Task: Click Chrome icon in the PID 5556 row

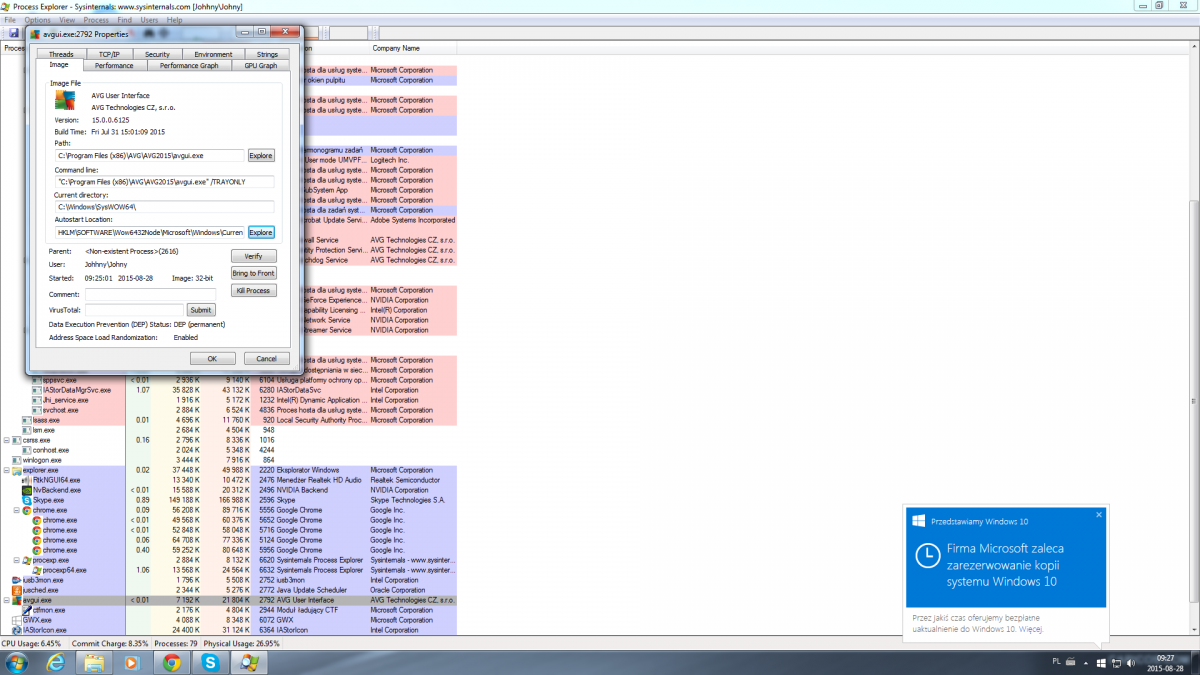Action: point(26,510)
